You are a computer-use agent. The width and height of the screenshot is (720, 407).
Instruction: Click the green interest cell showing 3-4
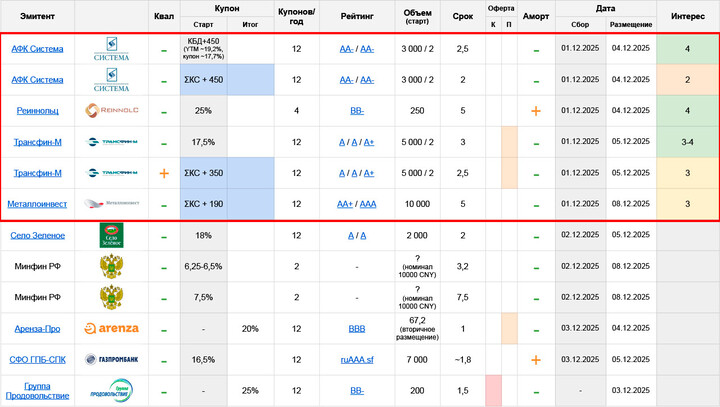[687, 142]
